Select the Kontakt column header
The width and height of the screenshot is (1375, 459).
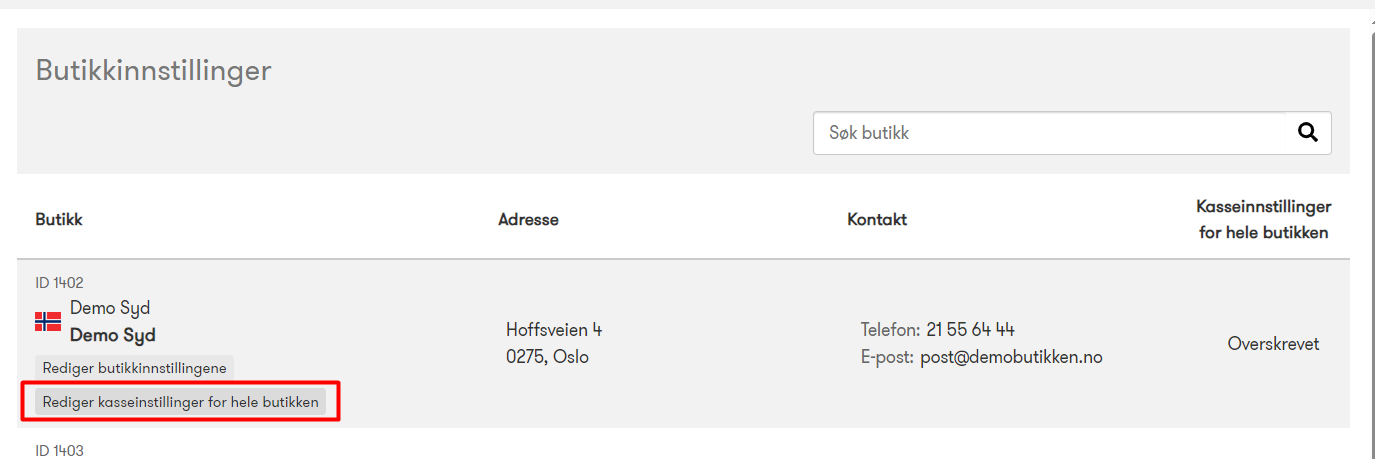(877, 219)
